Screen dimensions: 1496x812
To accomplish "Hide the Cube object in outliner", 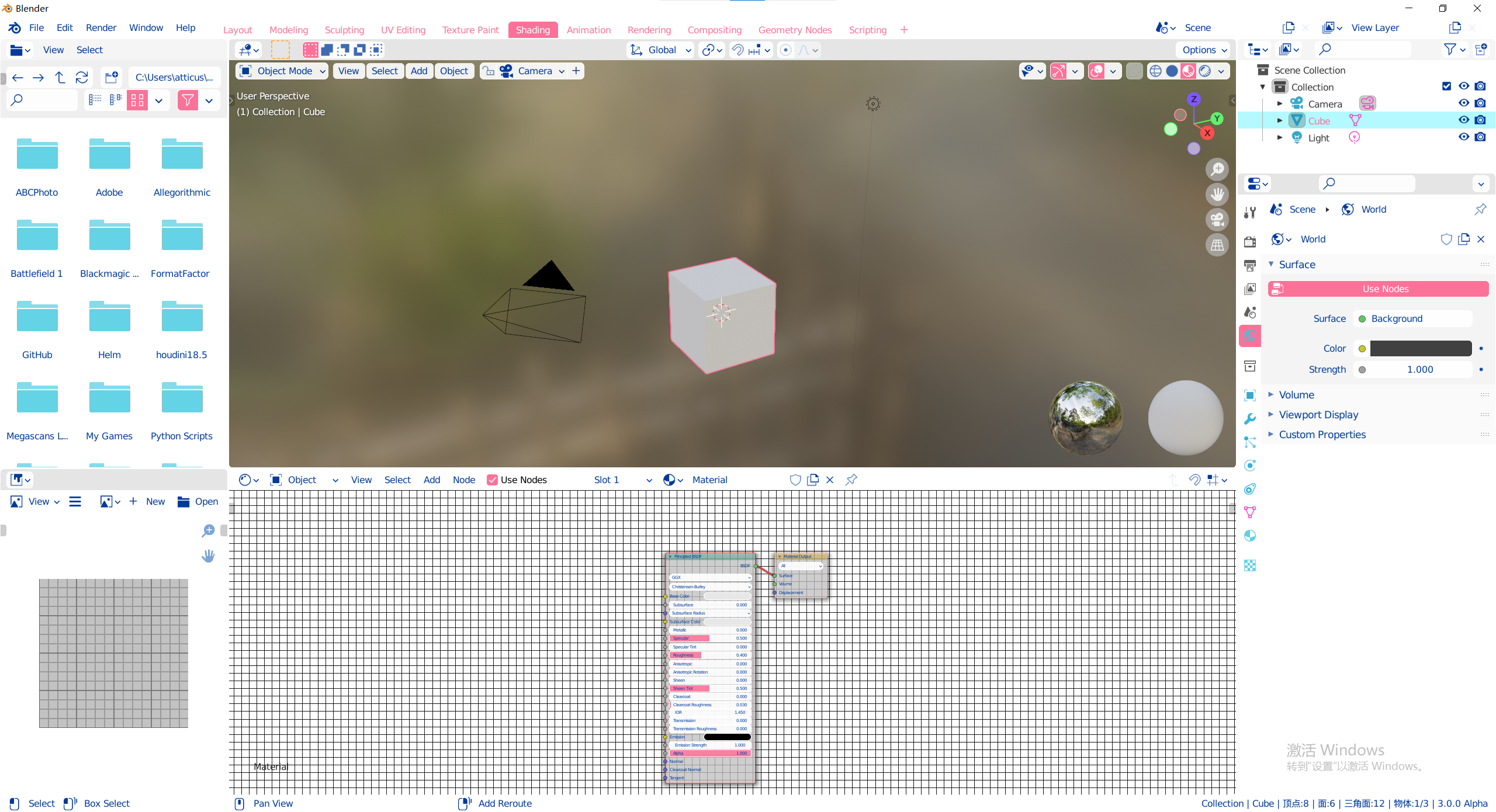I will click(1463, 120).
